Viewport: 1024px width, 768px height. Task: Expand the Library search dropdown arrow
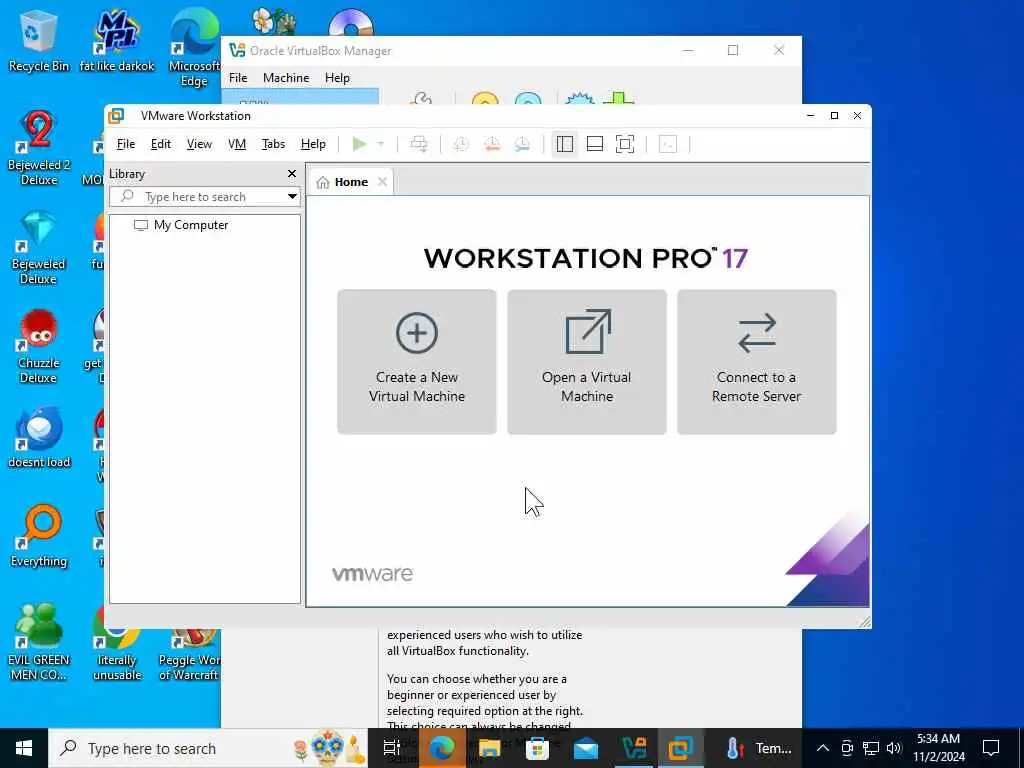pyautogui.click(x=293, y=197)
